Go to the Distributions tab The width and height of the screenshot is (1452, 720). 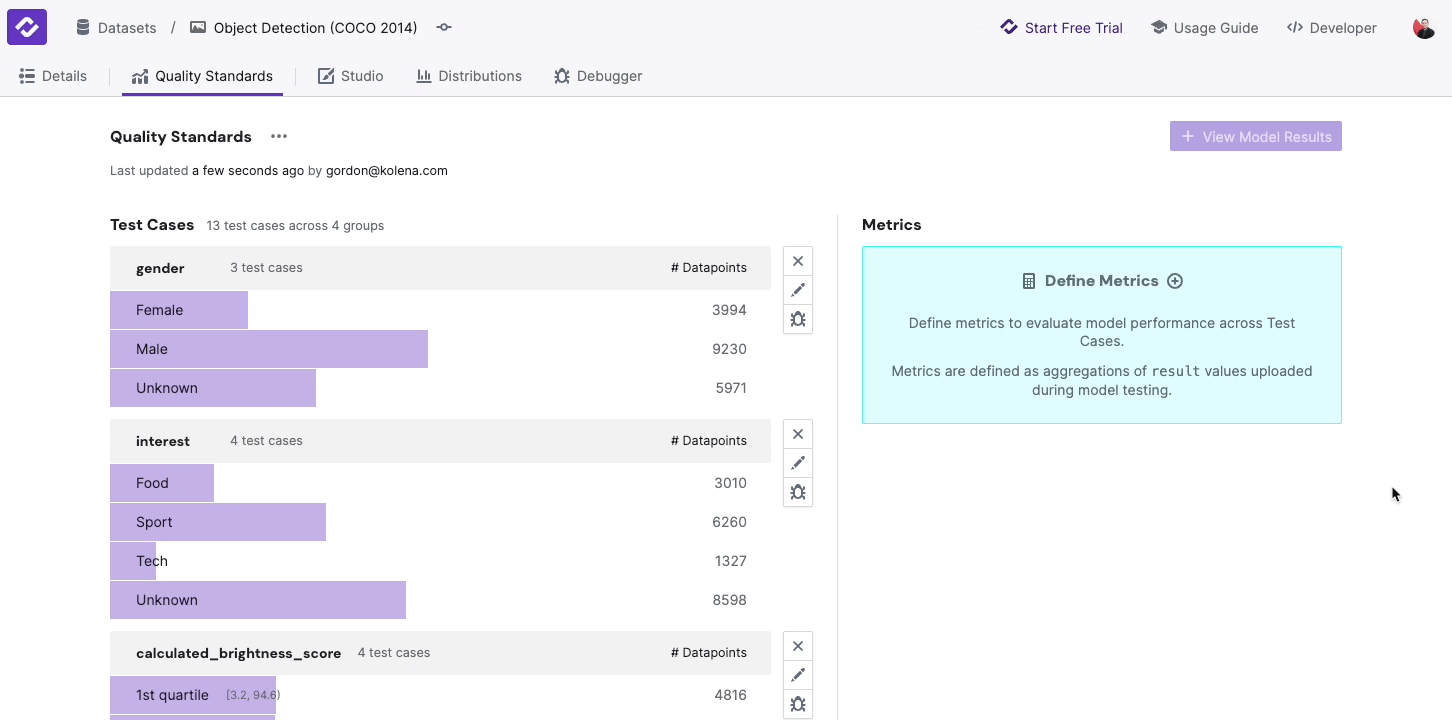pyautogui.click(x=469, y=76)
